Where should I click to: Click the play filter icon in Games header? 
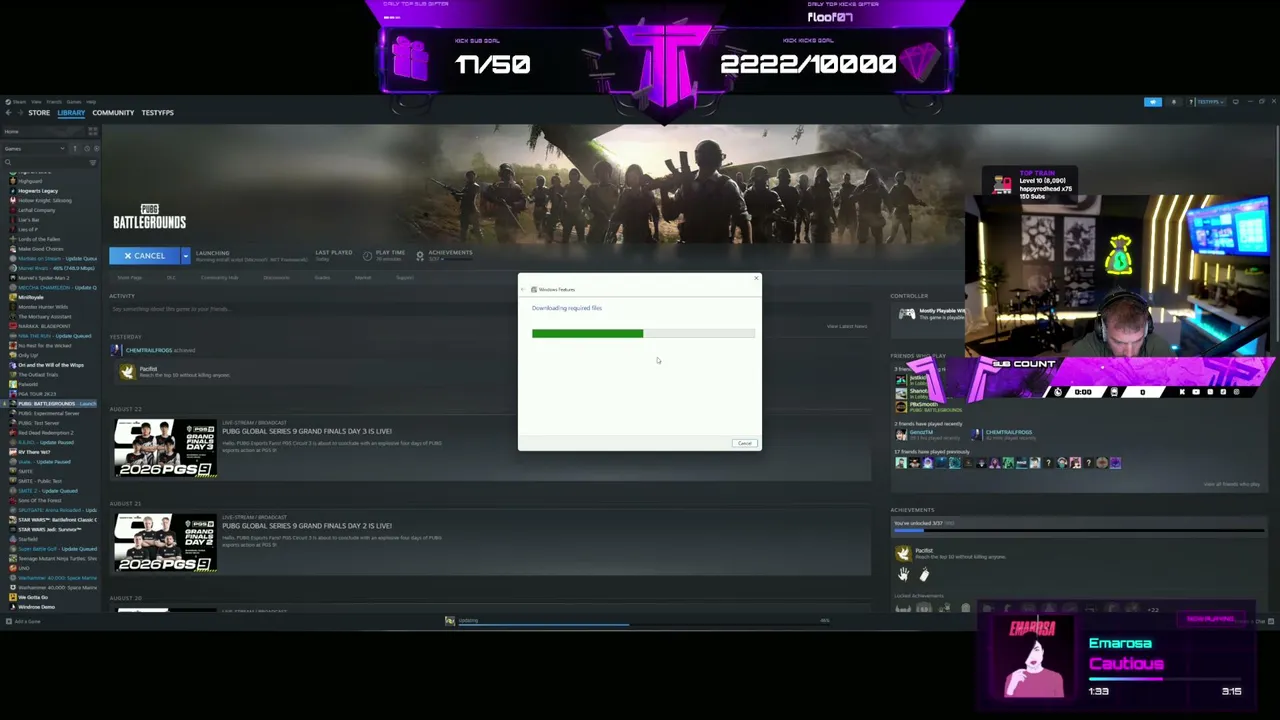[x=96, y=148]
